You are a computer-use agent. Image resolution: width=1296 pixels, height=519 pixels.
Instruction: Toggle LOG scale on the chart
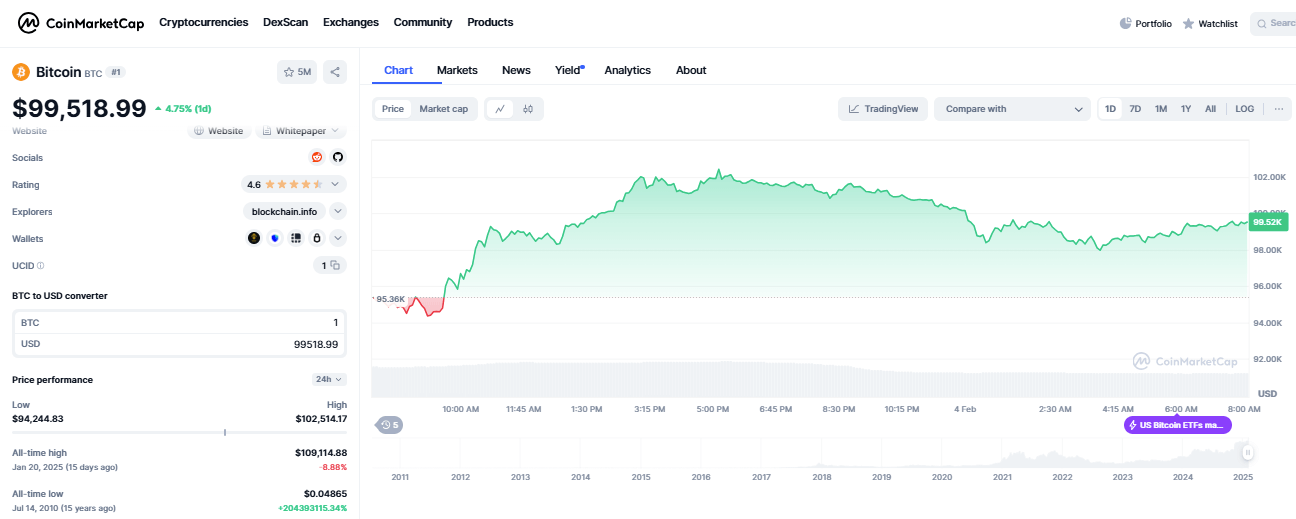coord(1244,109)
